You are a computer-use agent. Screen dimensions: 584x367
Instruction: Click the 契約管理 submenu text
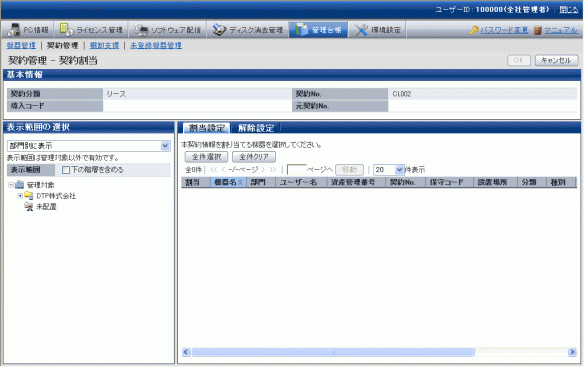click(x=62, y=45)
